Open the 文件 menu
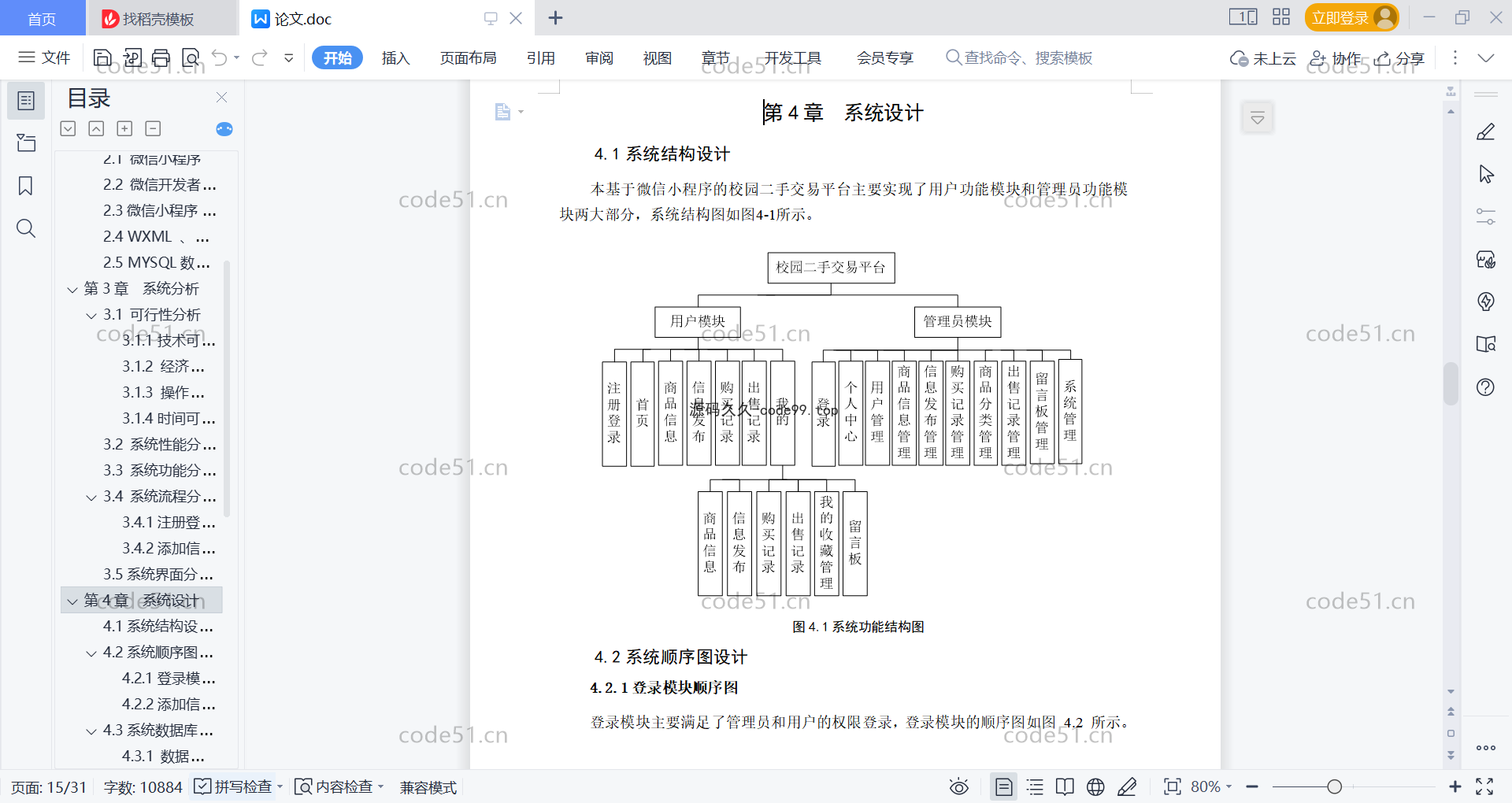 click(44, 57)
